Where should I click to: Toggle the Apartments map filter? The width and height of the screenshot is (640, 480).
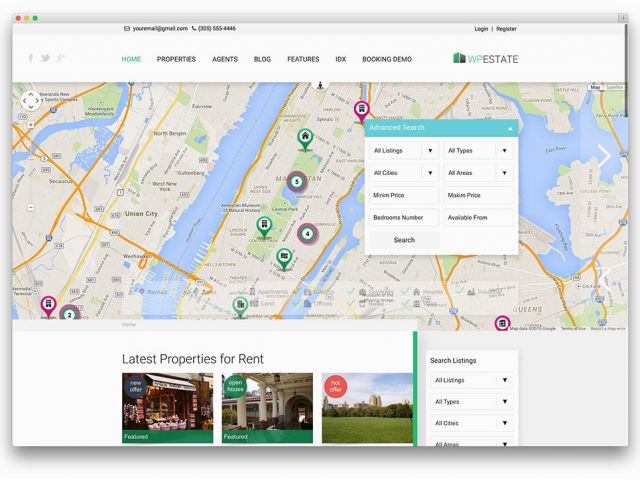(269, 292)
